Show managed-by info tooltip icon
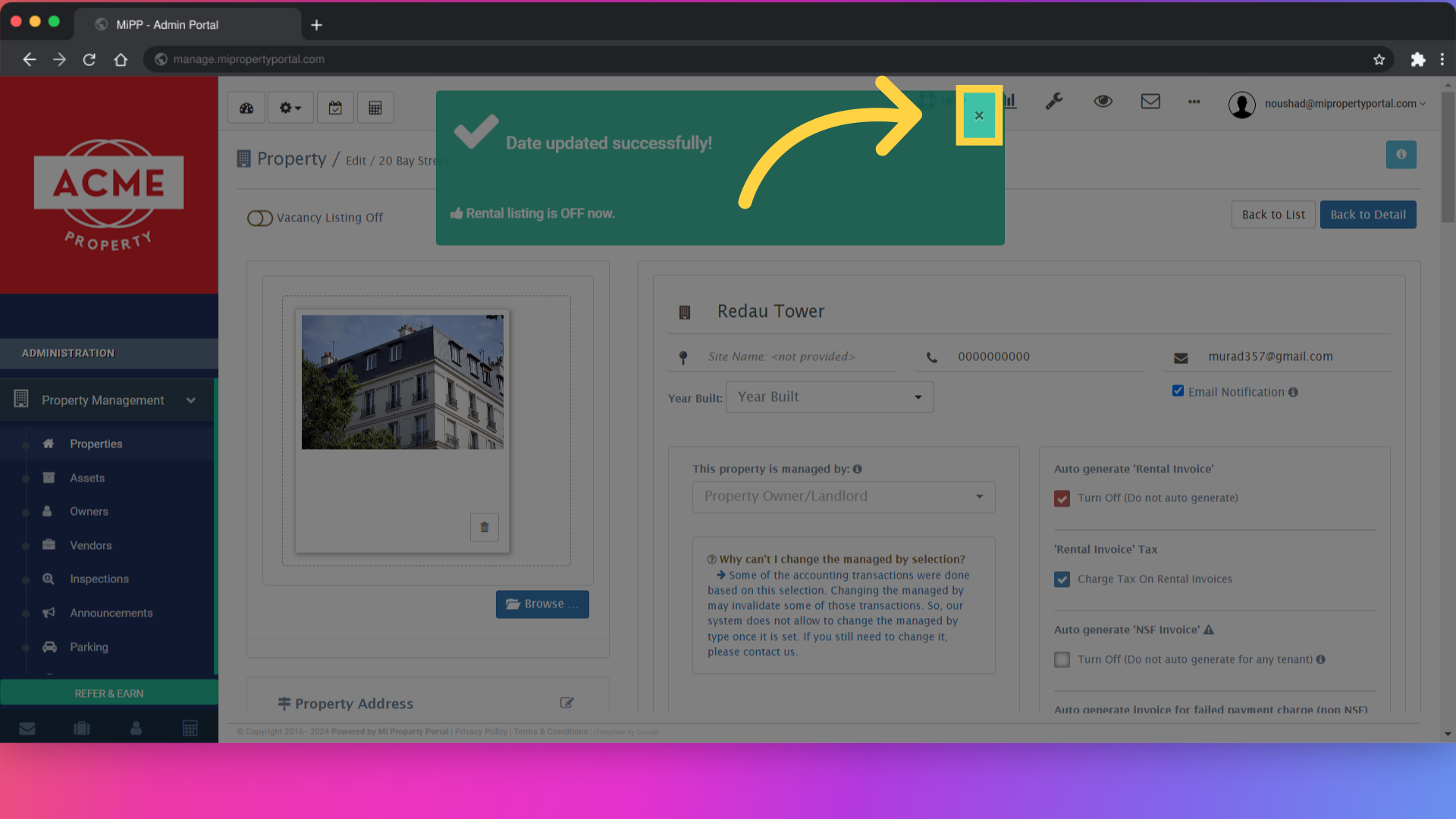Viewport: 1456px width, 819px height. coord(857,469)
